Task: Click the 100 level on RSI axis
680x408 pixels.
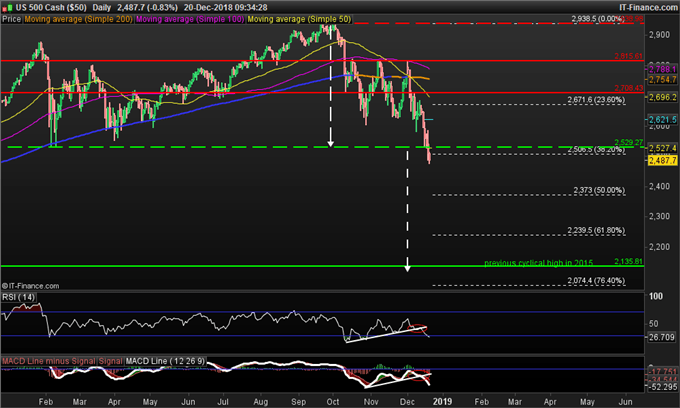Action: [x=656, y=296]
